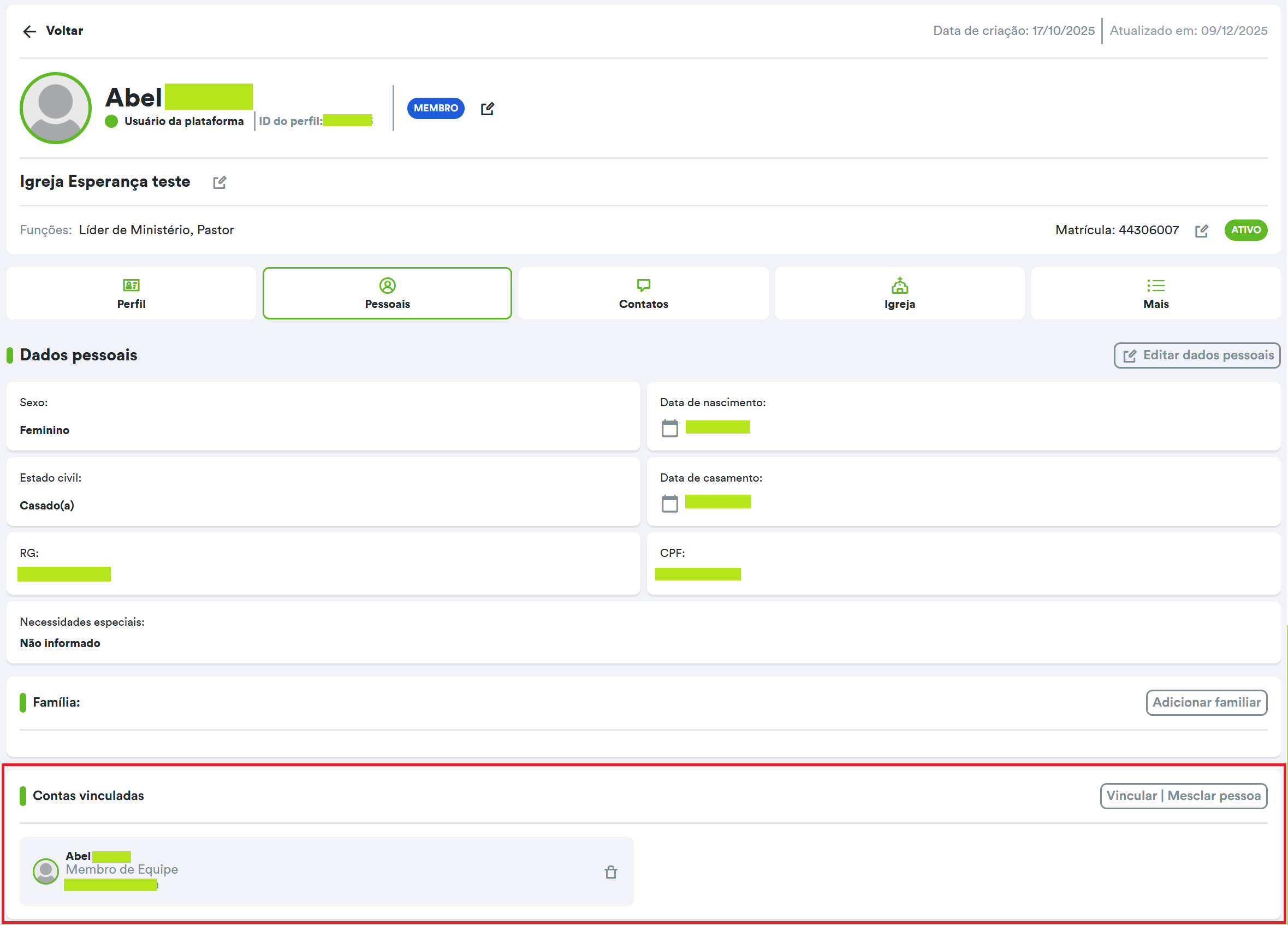Switch to the Perfil tab
This screenshot has width=1288, height=925.
point(131,294)
